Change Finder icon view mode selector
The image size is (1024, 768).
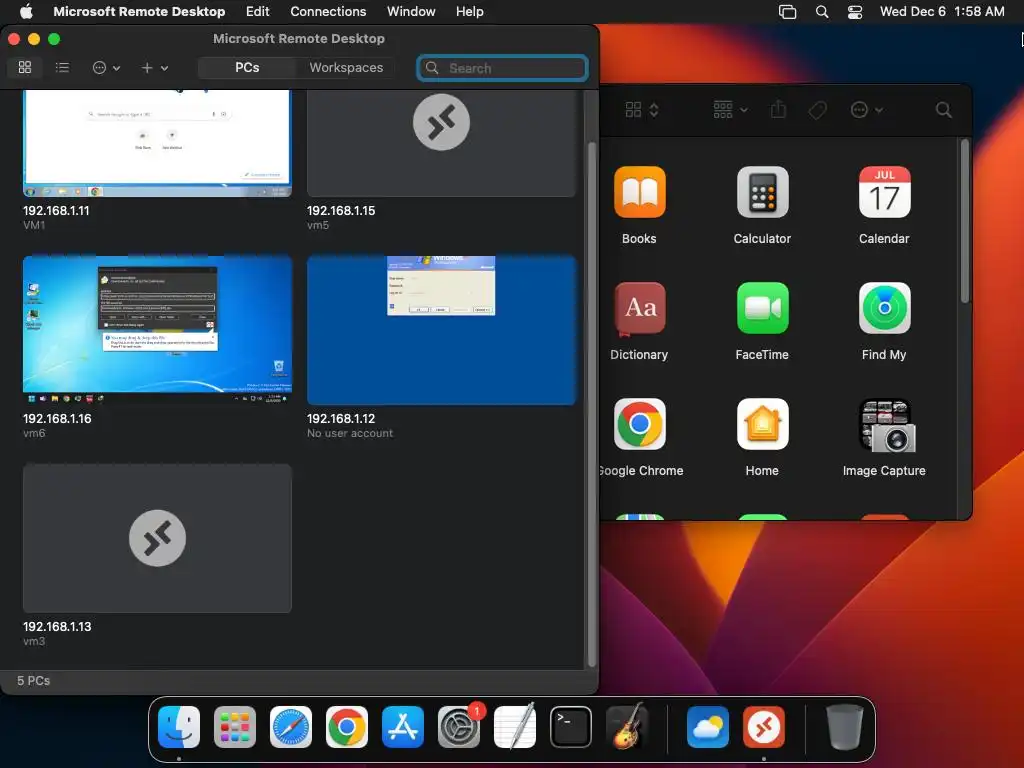pos(642,110)
